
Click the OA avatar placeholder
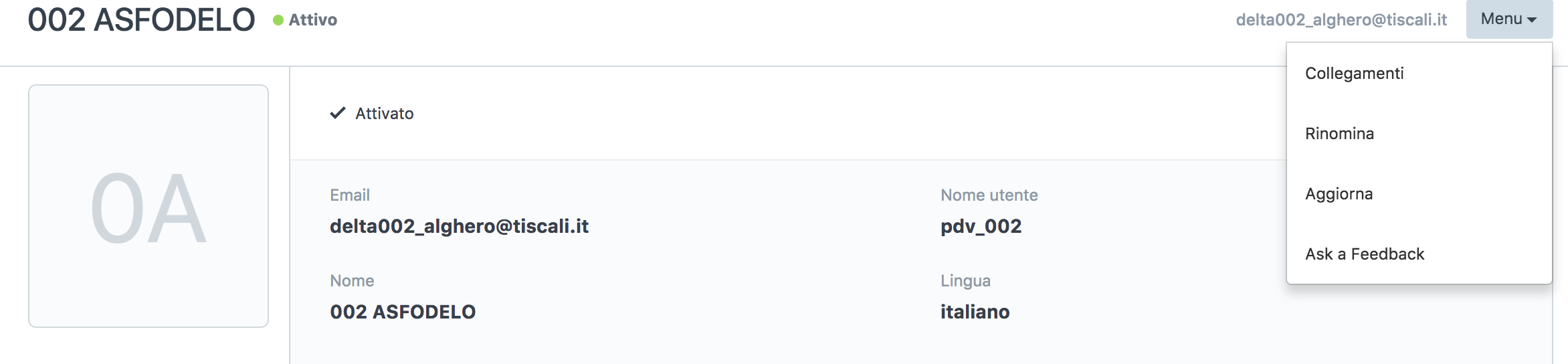pyautogui.click(x=149, y=206)
